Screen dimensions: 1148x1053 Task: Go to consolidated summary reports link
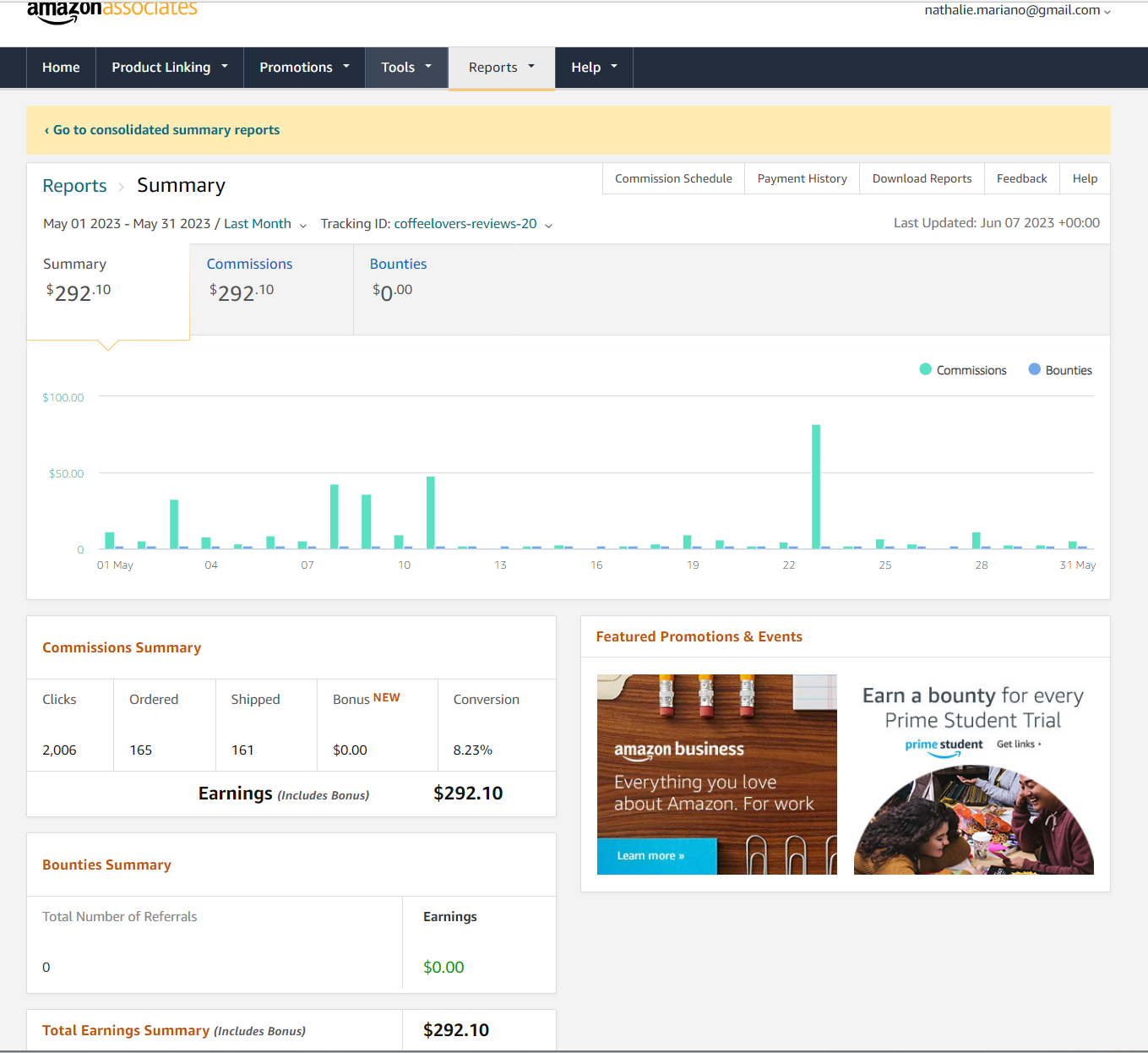[162, 130]
